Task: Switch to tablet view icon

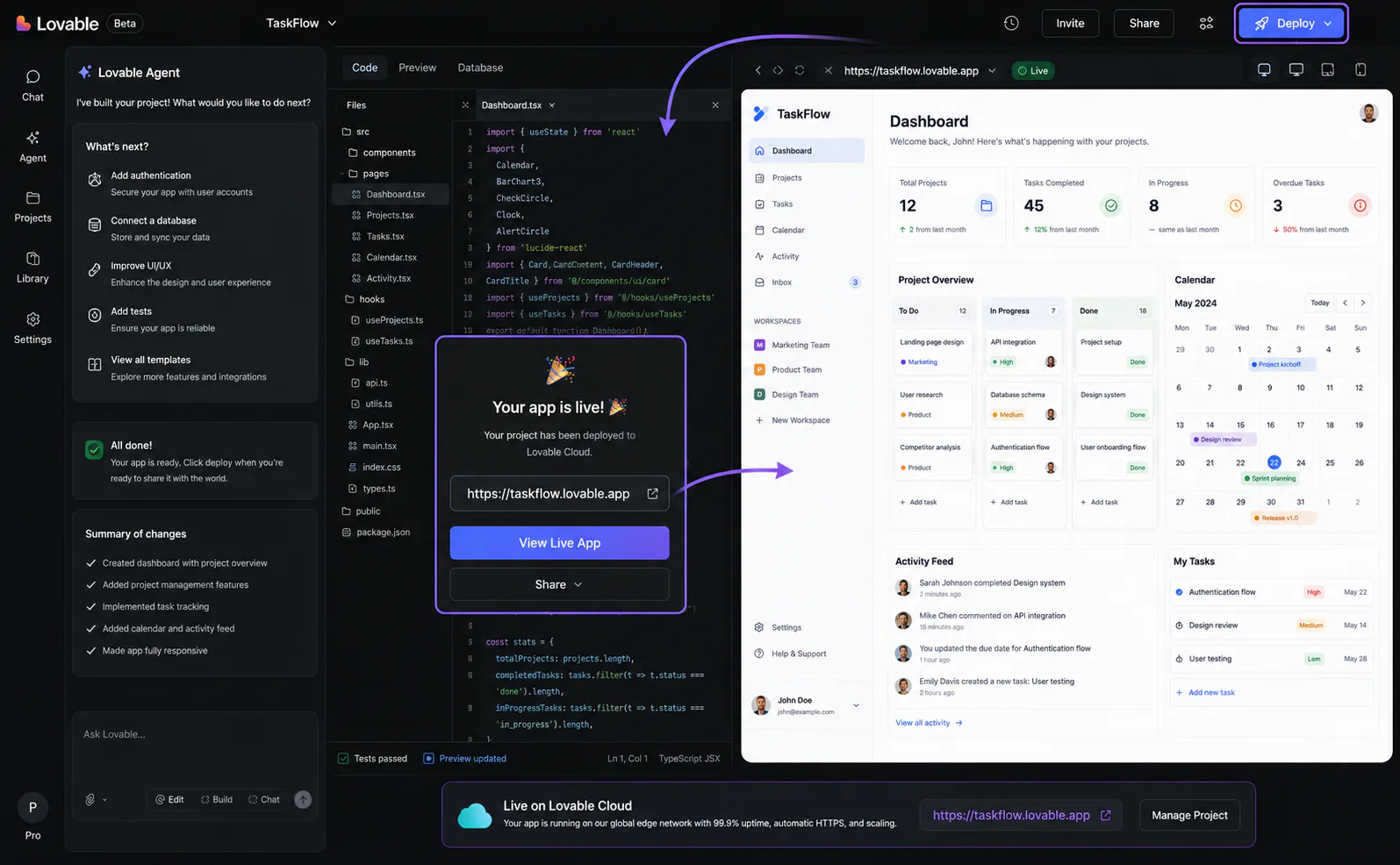Action: click(1328, 70)
